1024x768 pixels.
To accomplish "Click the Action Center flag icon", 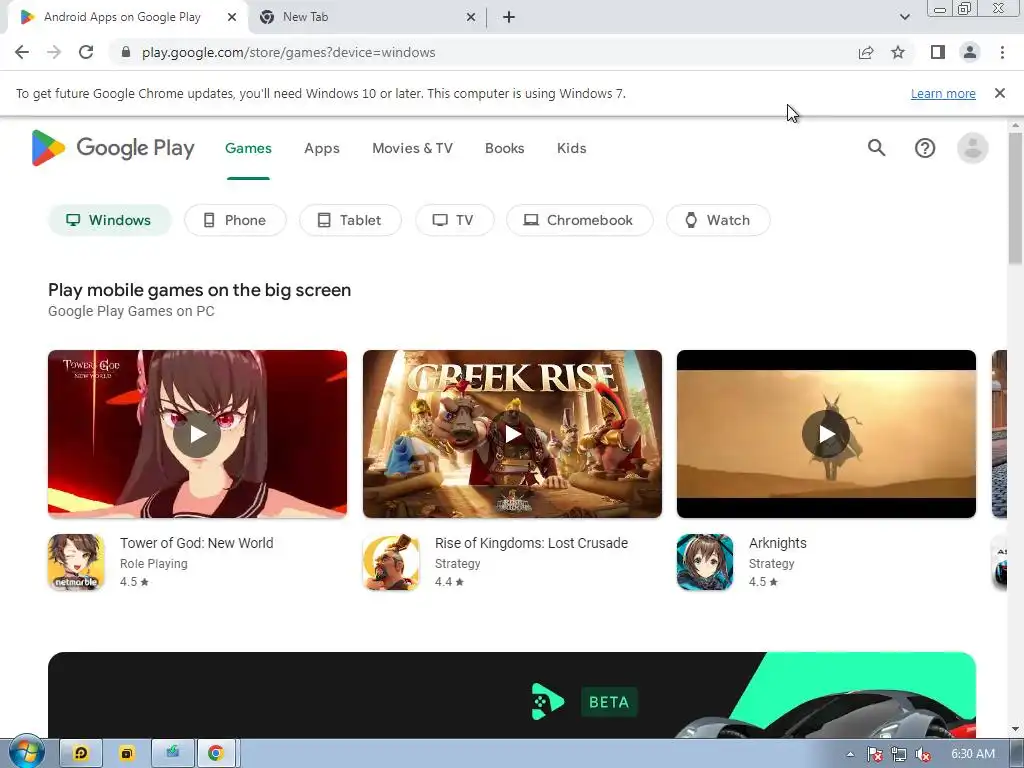I will coord(875,754).
